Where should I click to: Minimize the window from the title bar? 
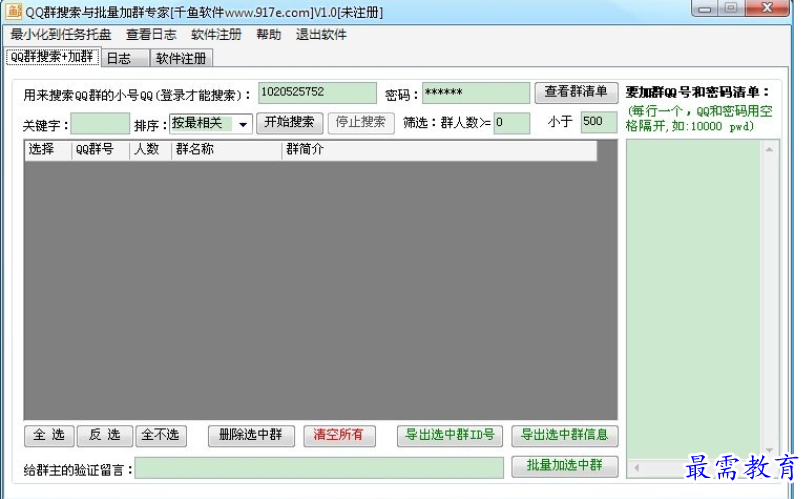(x=705, y=8)
